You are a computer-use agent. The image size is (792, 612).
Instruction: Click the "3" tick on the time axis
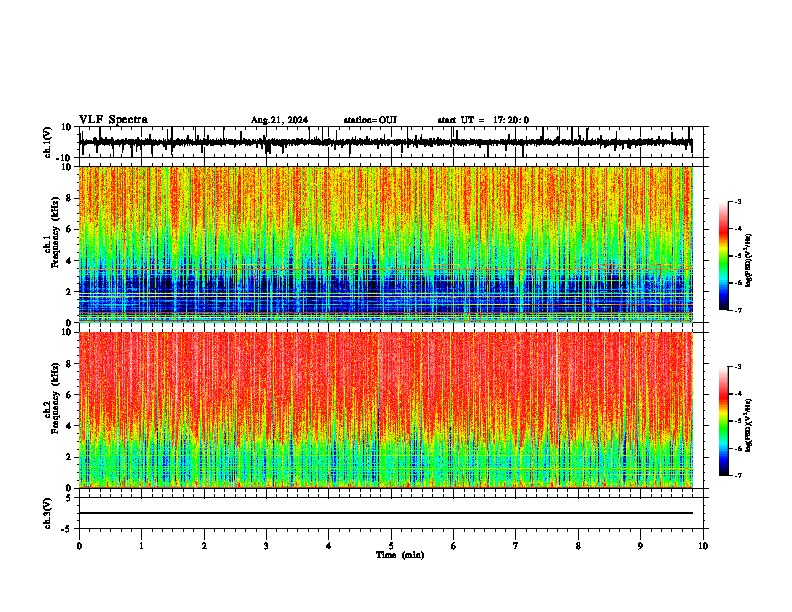266,546
